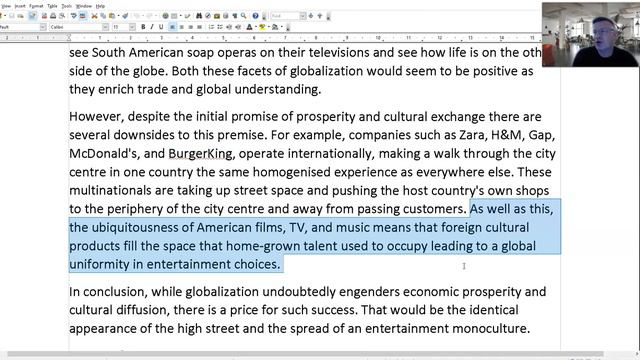Screen dimensions: 640x360
Task: Expand the Table grid dropdown arrow
Action: point(180,16)
